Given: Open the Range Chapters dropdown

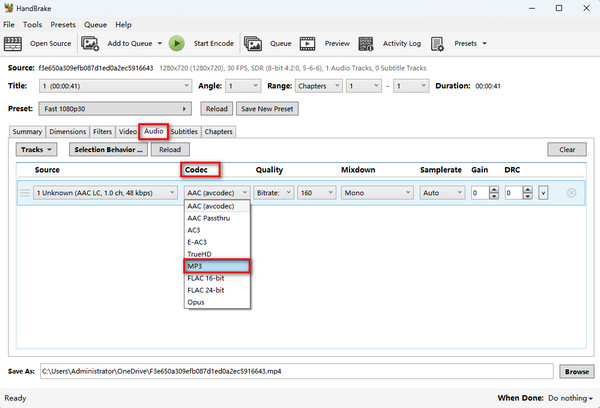Looking at the screenshot, I should point(318,86).
